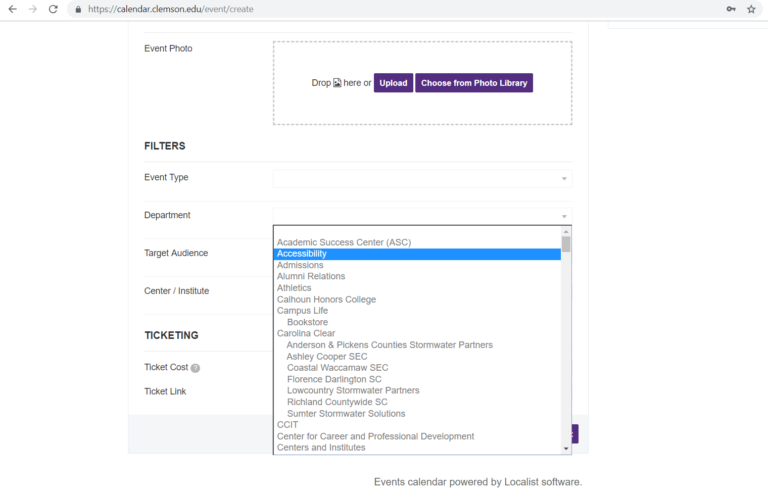
Task: Select Accessibility from department list
Action: 301,254
